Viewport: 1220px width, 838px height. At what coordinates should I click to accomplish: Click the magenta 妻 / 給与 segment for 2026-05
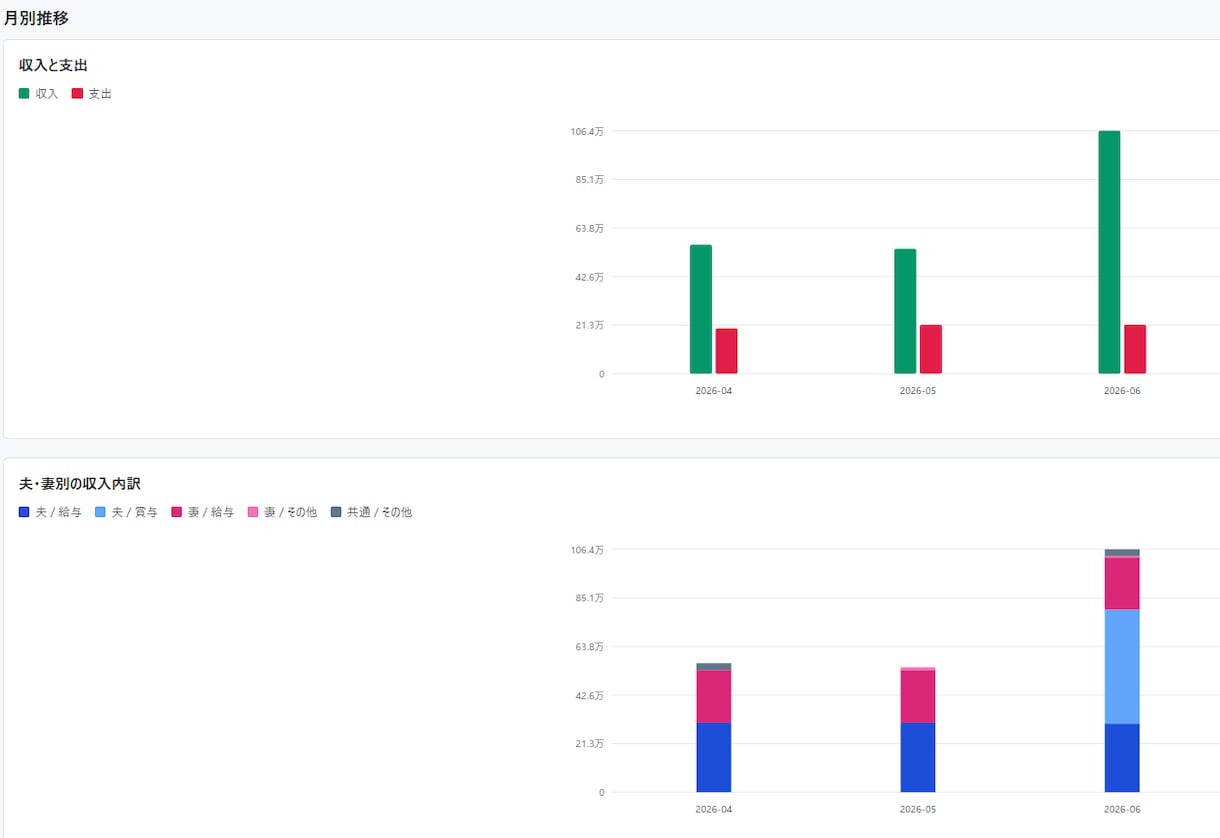coord(918,696)
